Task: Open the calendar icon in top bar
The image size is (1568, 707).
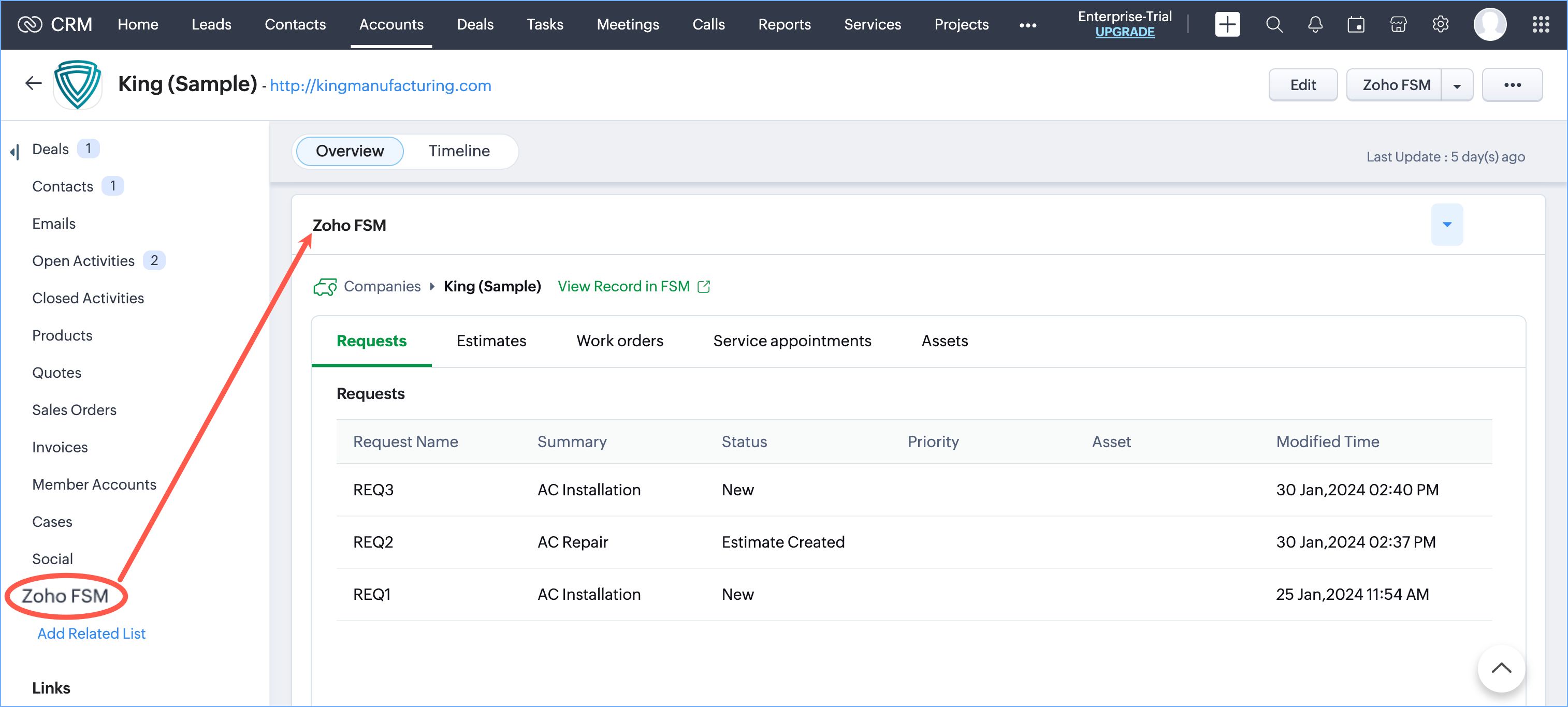Action: click(x=1356, y=24)
